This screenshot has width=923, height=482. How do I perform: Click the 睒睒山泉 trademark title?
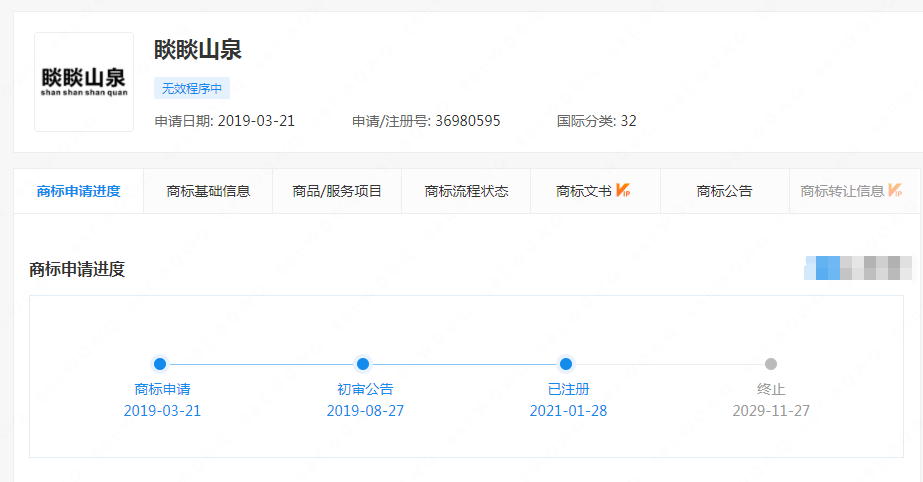click(x=198, y=49)
